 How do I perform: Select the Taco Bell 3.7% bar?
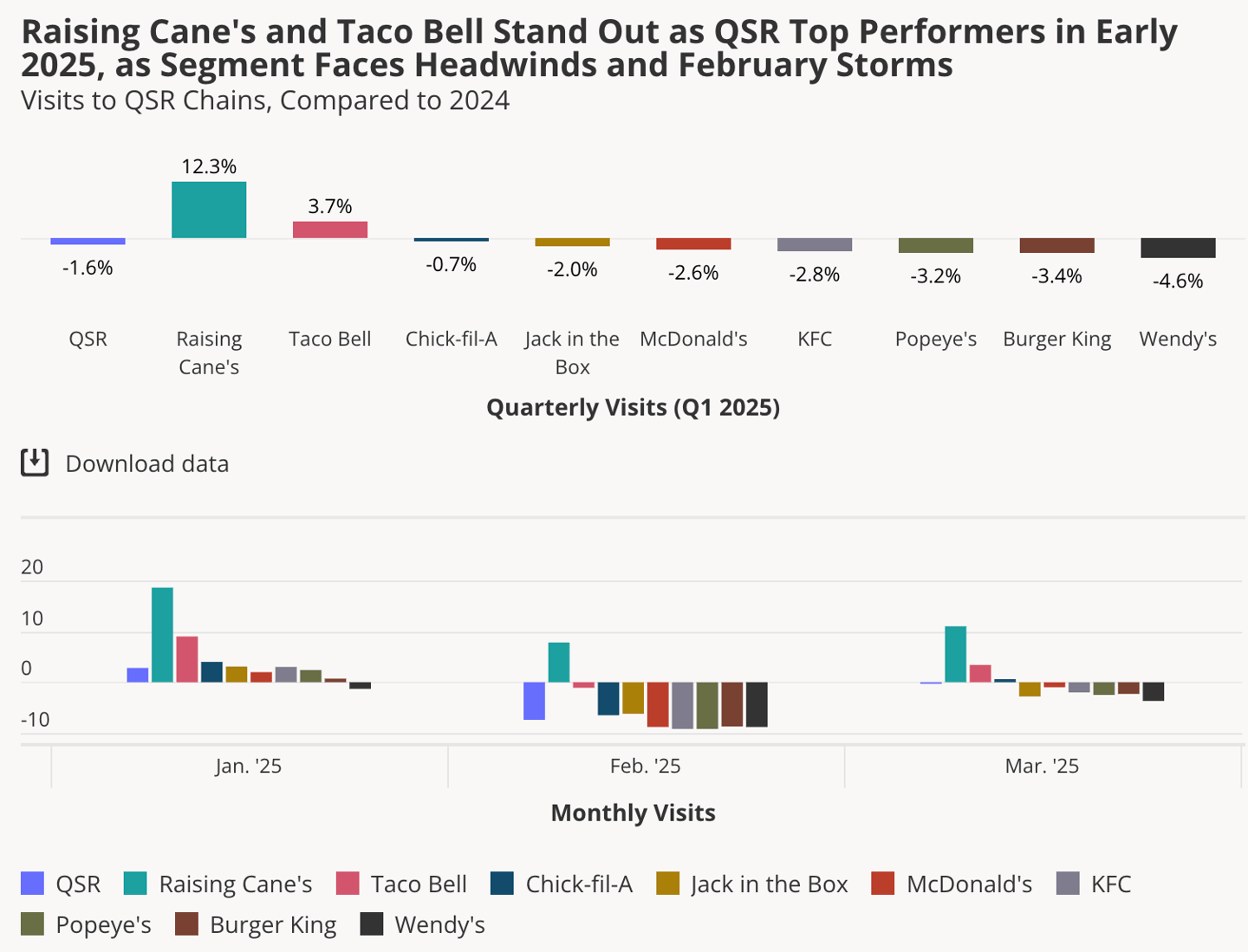pyautogui.click(x=330, y=230)
